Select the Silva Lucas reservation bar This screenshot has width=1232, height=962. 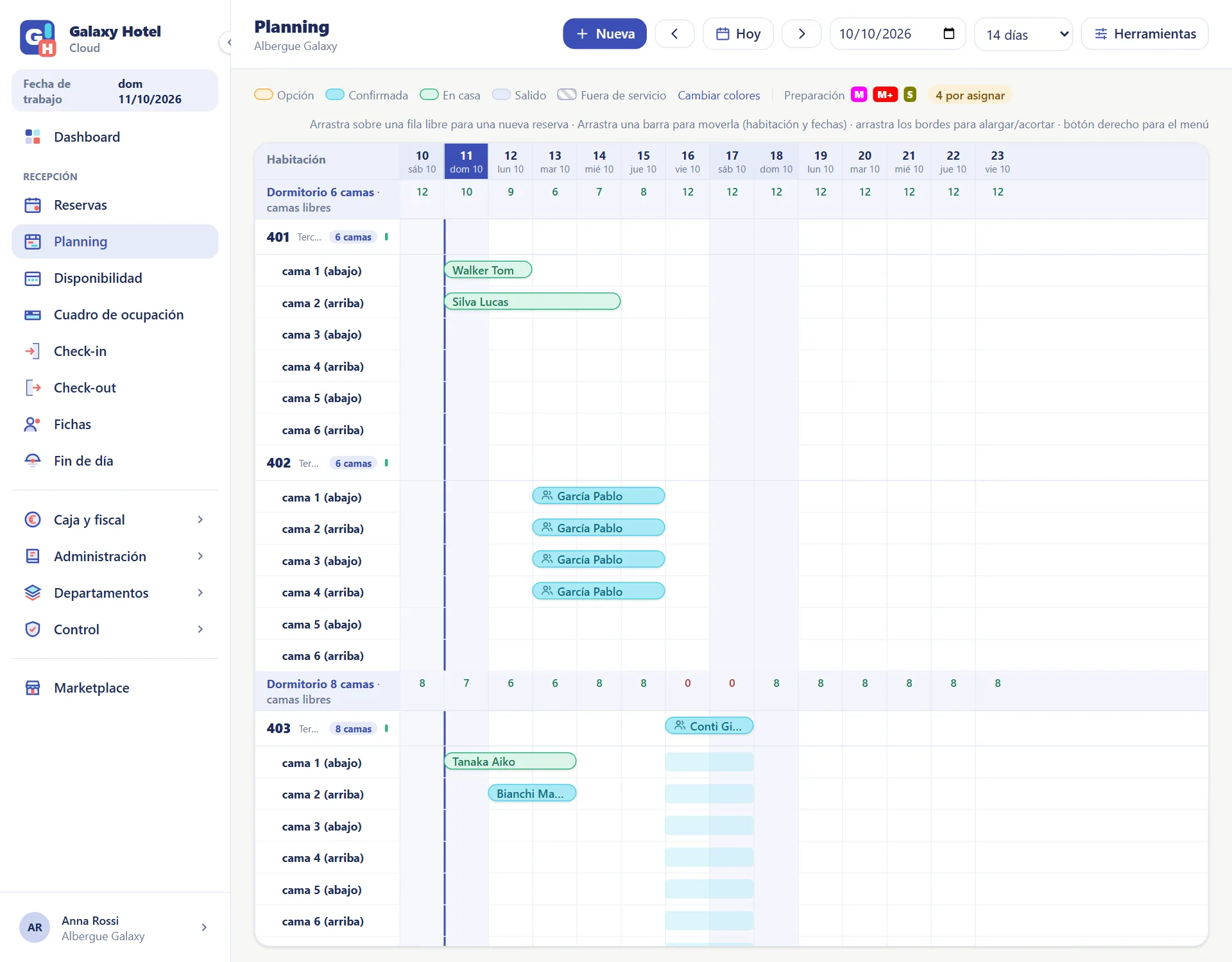(532, 301)
